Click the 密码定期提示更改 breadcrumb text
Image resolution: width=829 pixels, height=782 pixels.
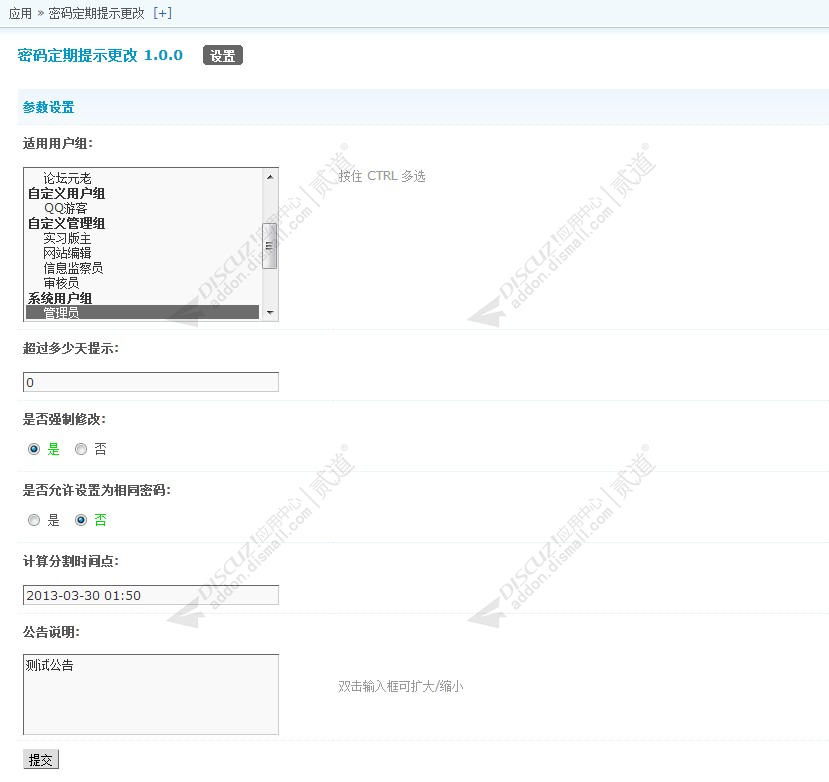click(x=96, y=13)
